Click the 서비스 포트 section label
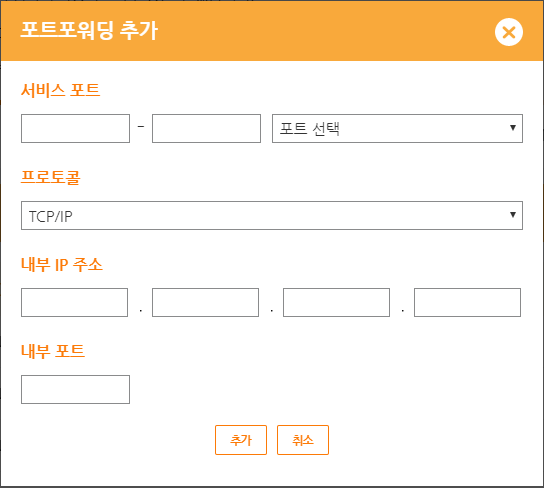This screenshot has width=544, height=488. 60,90
